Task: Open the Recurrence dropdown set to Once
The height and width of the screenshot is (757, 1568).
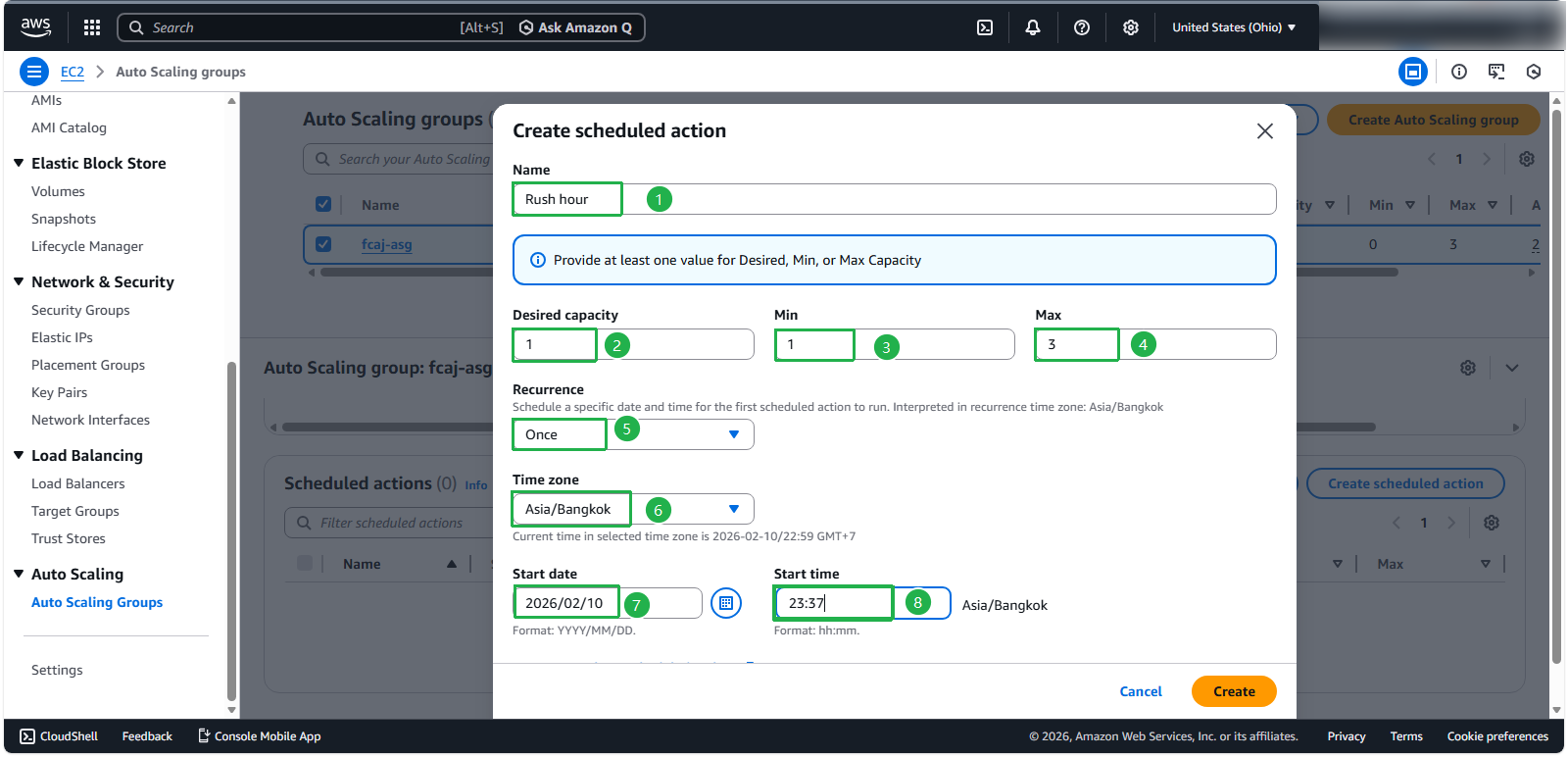Action: [633, 434]
